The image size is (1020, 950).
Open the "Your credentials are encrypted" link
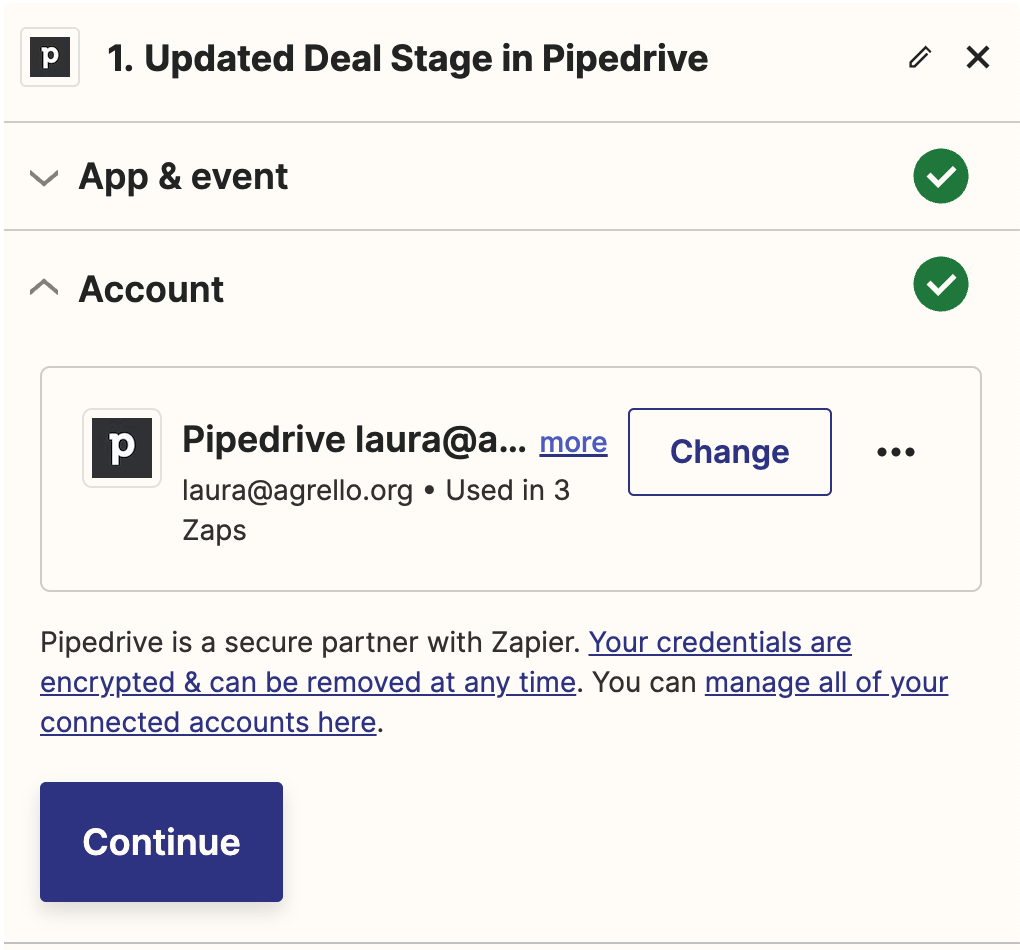click(720, 641)
